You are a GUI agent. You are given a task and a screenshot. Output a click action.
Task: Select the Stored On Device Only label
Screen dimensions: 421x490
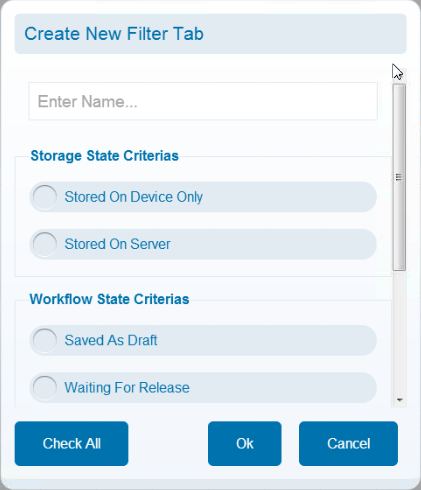tap(133, 197)
